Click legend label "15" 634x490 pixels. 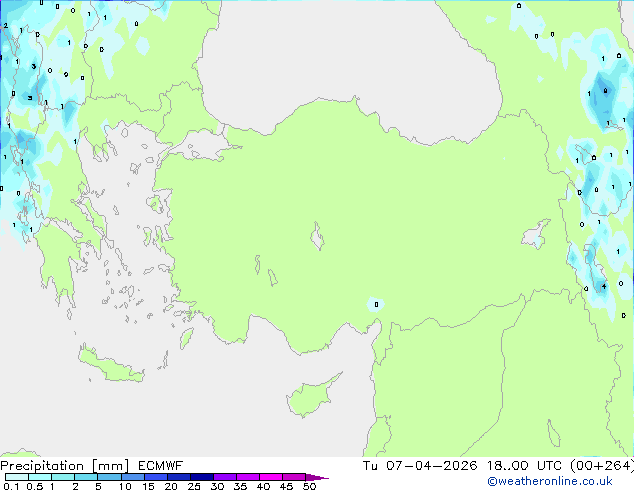[x=148, y=486]
